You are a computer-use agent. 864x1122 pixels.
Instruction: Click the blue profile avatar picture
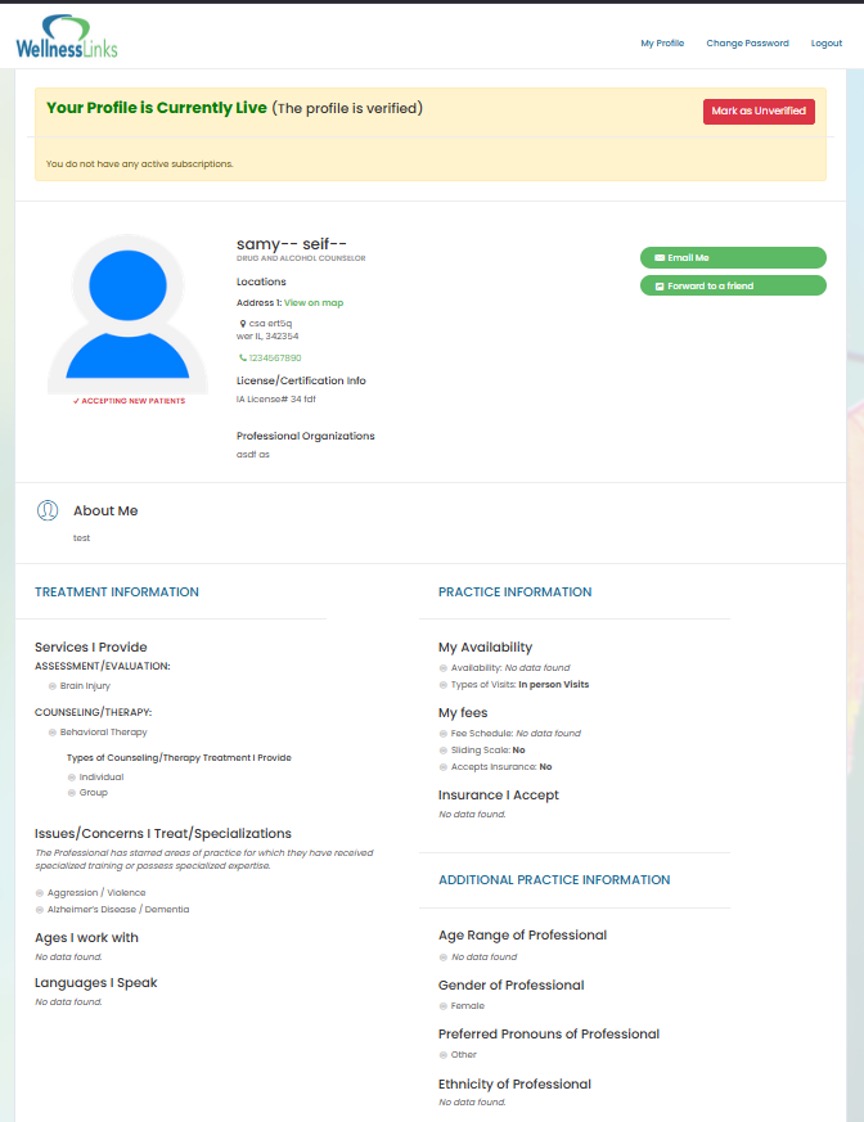click(128, 314)
